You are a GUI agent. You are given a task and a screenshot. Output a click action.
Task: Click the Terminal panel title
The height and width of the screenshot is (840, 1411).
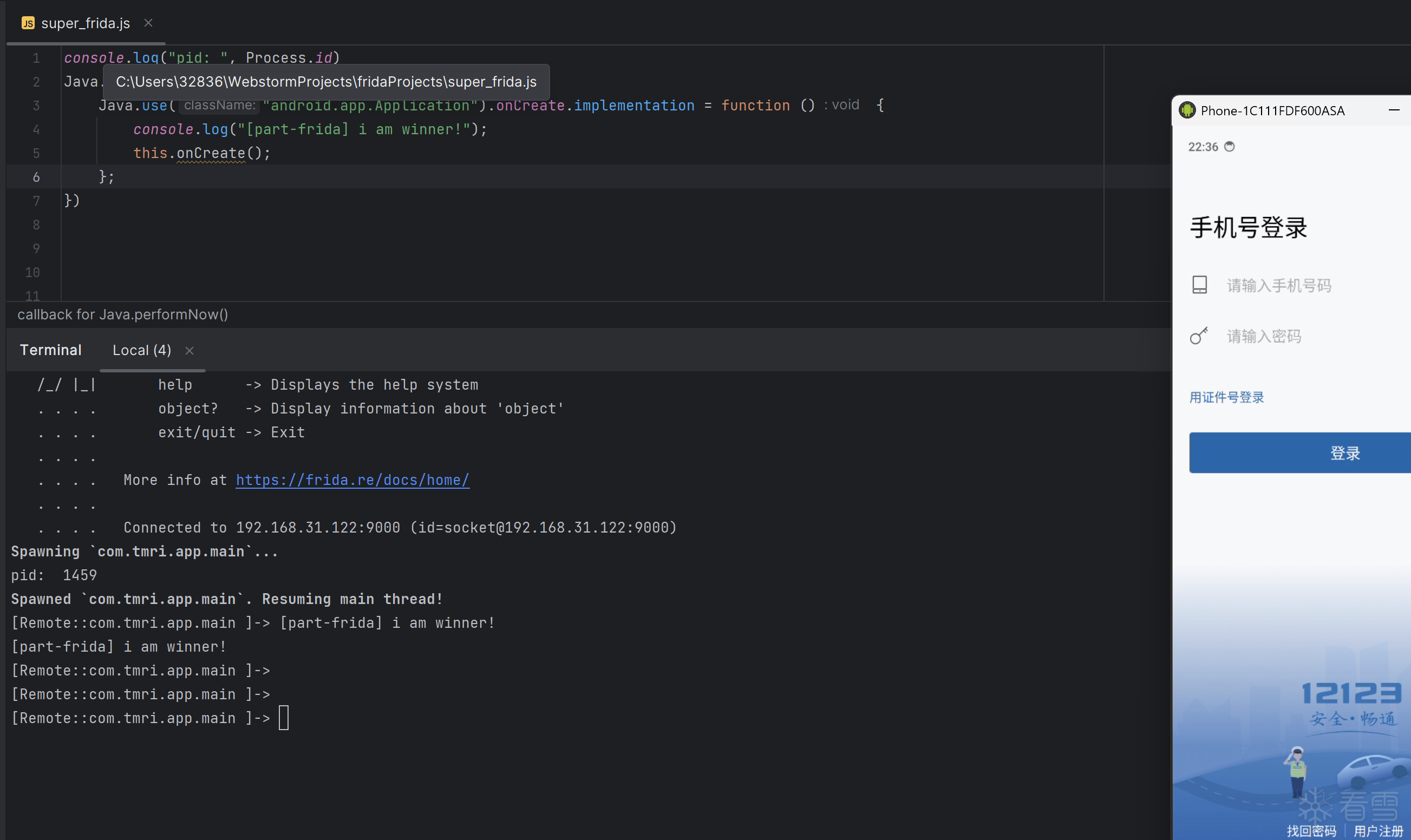50,350
